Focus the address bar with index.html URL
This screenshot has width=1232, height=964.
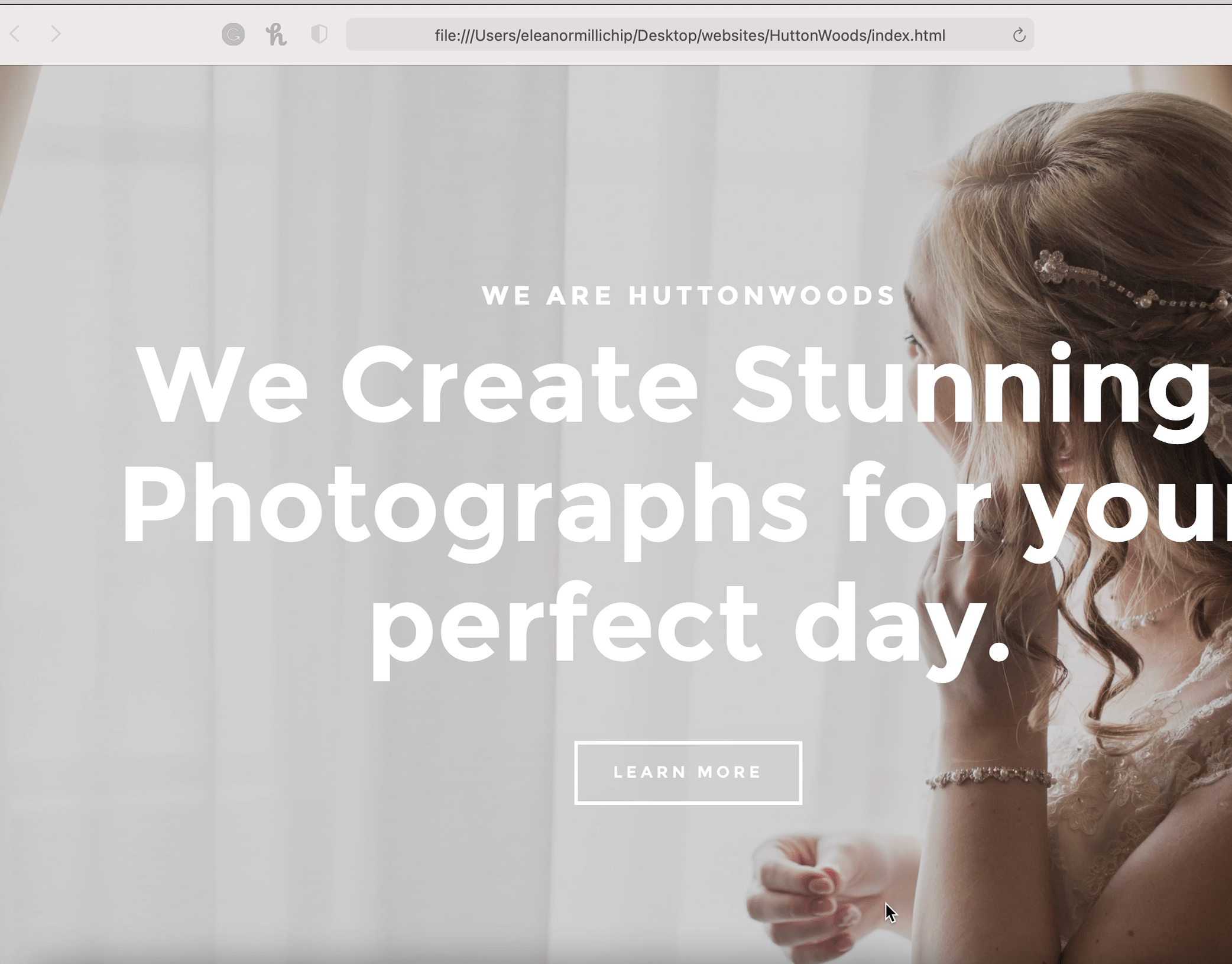(x=689, y=35)
